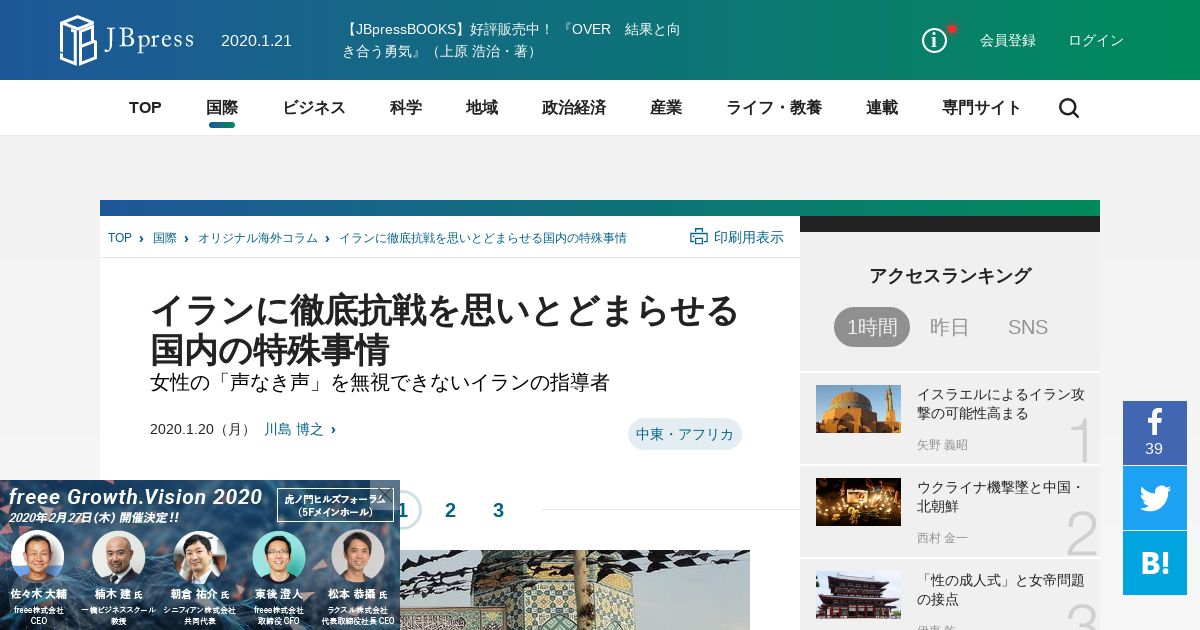The image size is (1200, 630).
Task: Select 連載 navigation item
Action: [882, 108]
